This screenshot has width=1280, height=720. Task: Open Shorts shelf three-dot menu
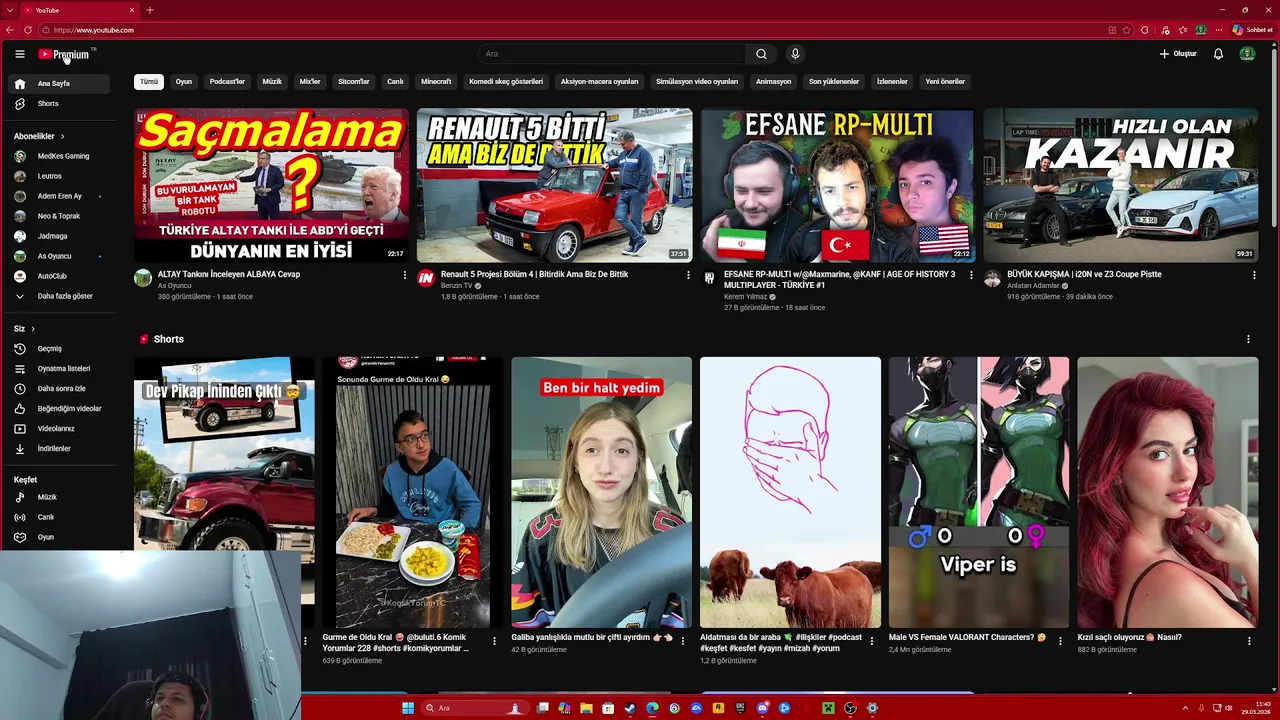(1248, 339)
